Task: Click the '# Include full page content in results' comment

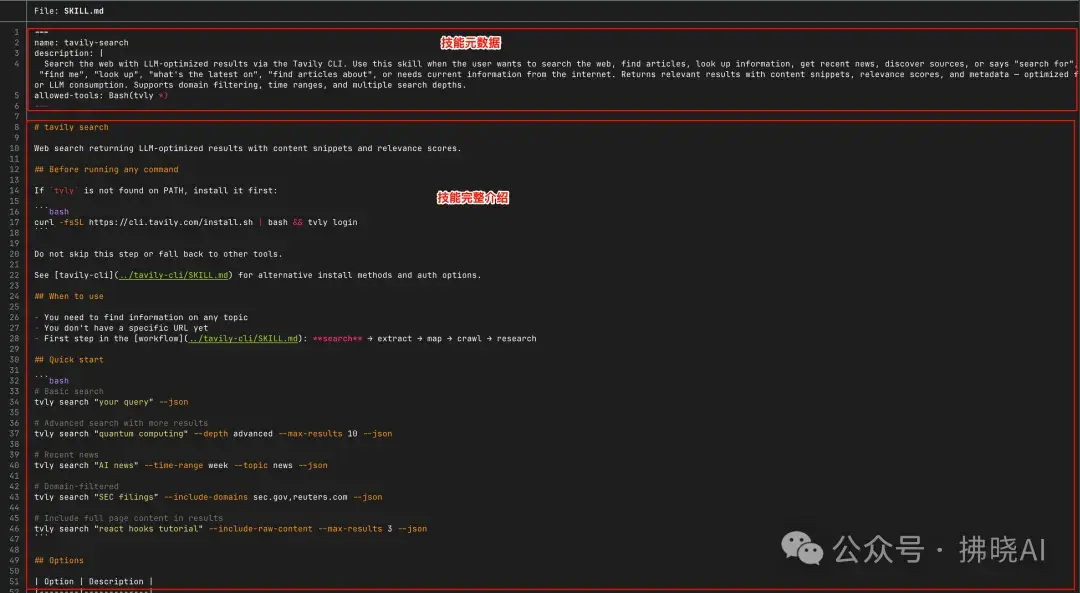Action: click(129, 518)
